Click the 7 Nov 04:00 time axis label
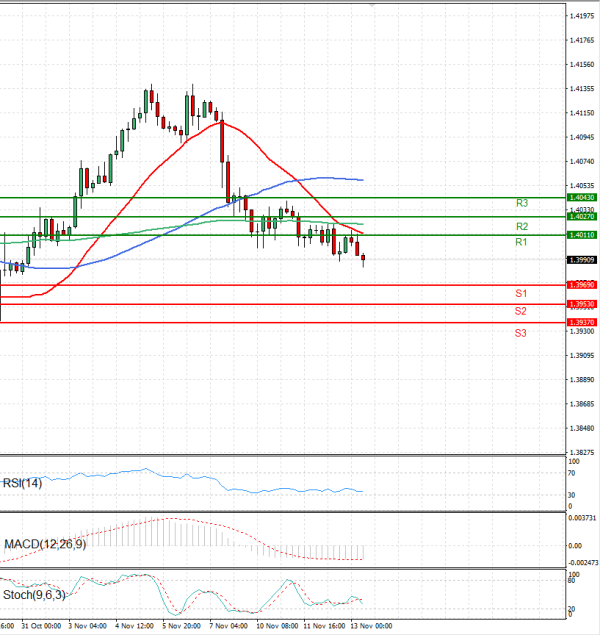 pyautogui.click(x=227, y=626)
